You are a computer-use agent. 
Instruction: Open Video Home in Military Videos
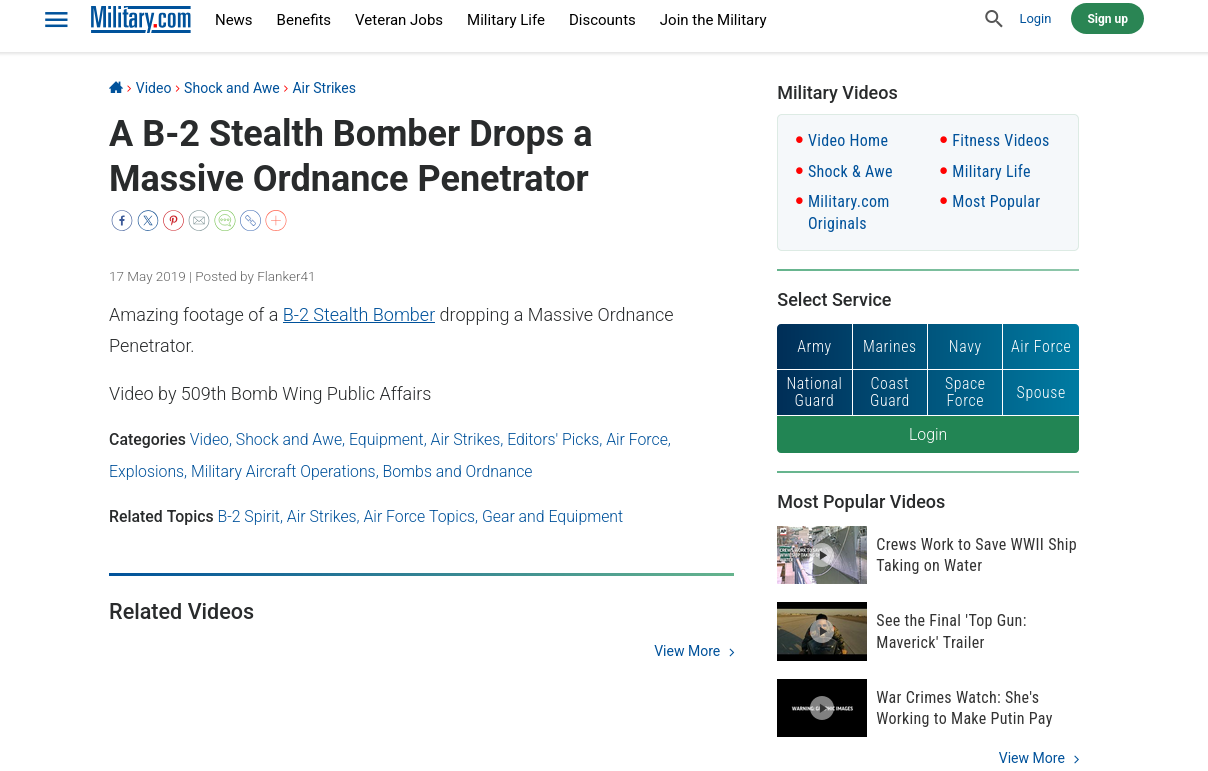coord(848,141)
